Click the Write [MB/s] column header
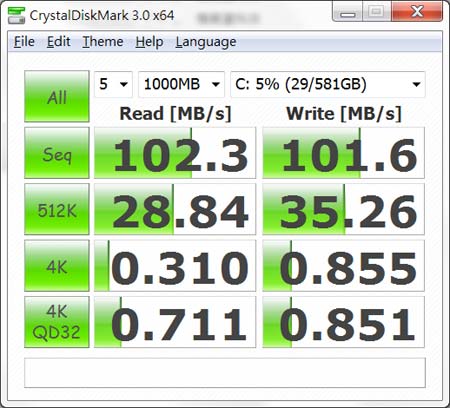 click(x=344, y=114)
